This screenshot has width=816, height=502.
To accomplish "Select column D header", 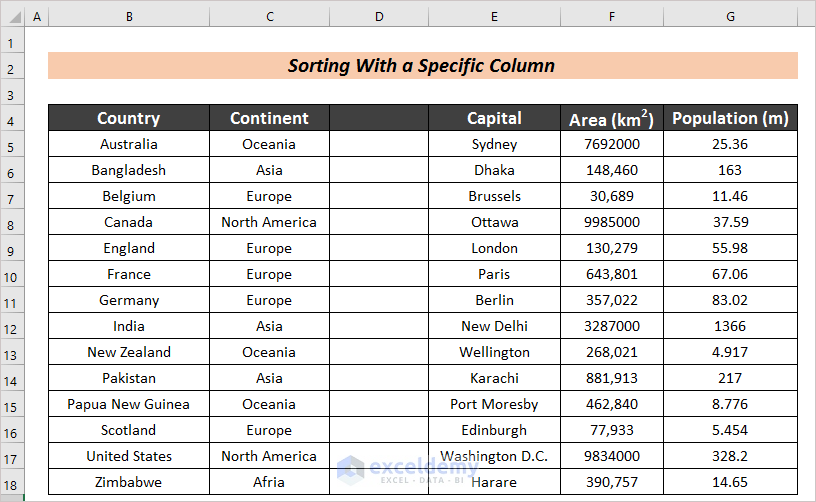I will pyautogui.click(x=379, y=18).
